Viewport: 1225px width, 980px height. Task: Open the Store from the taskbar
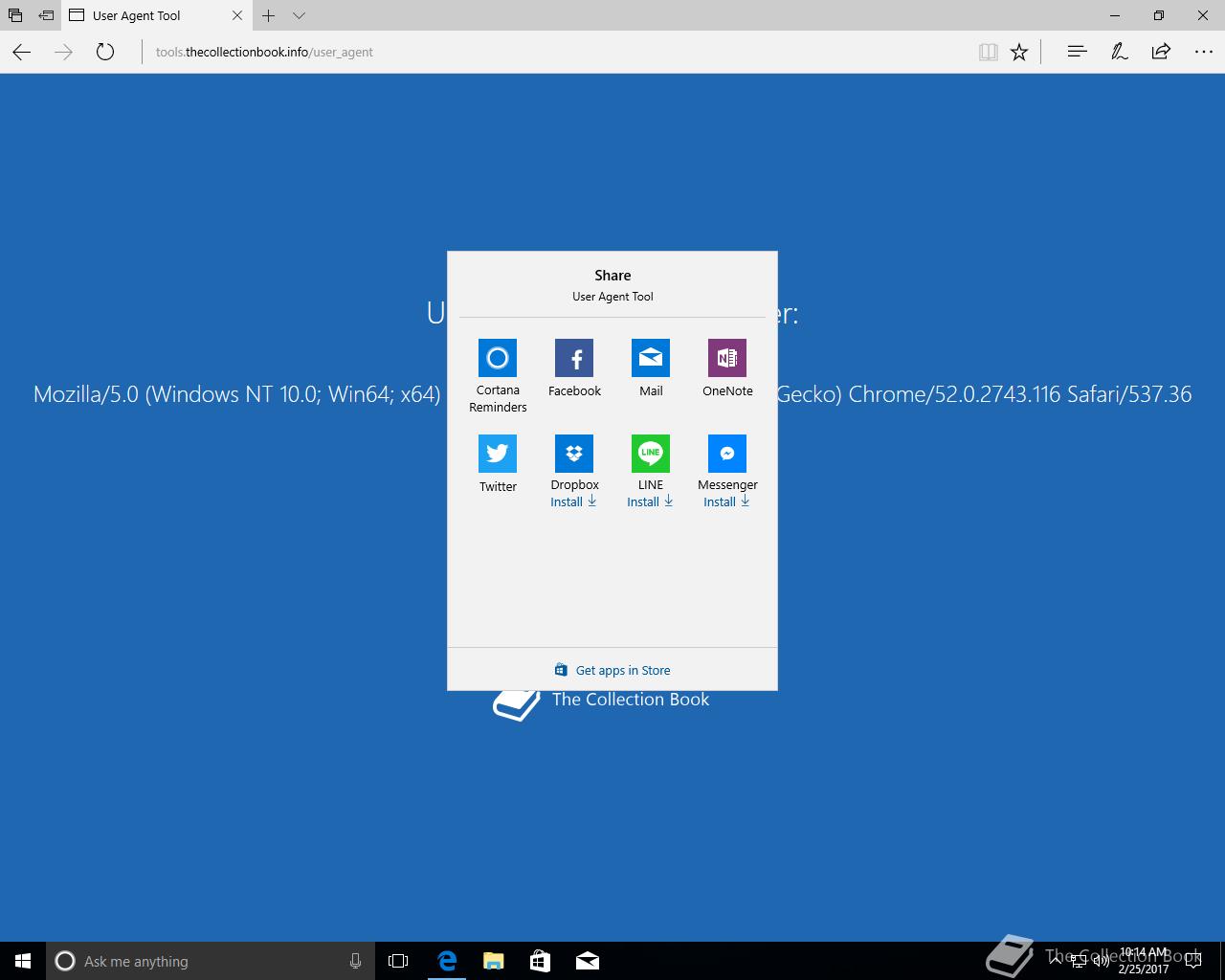(x=541, y=961)
